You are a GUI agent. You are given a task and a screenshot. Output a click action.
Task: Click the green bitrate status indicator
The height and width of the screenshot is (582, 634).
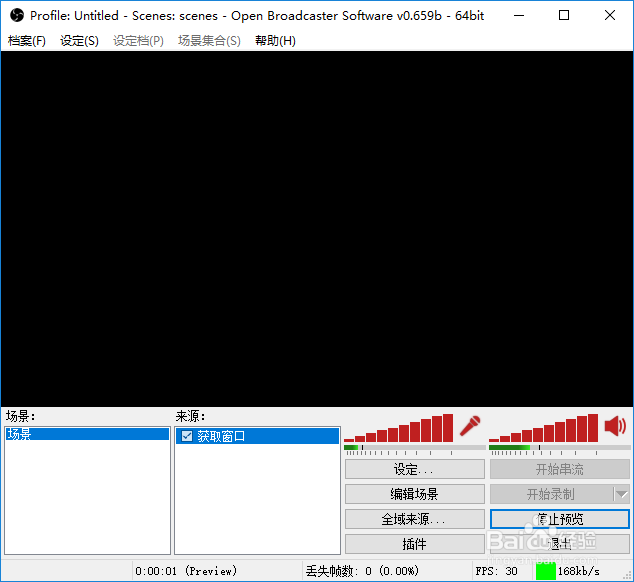coord(545,571)
